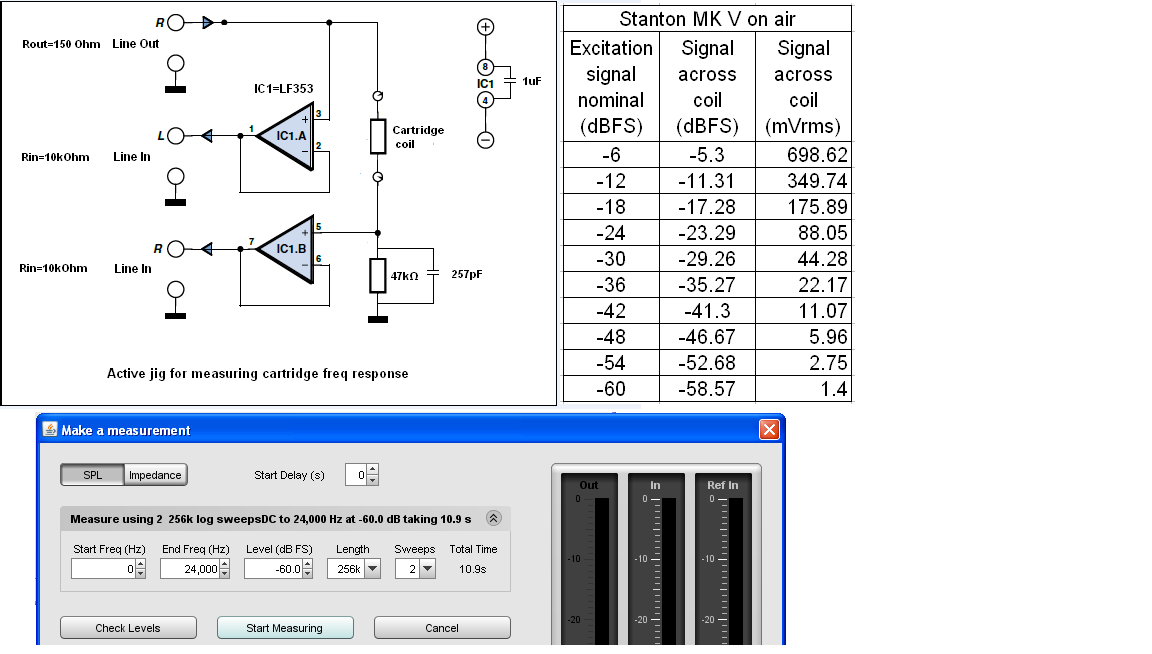Click the Active jig caption text

[258, 373]
